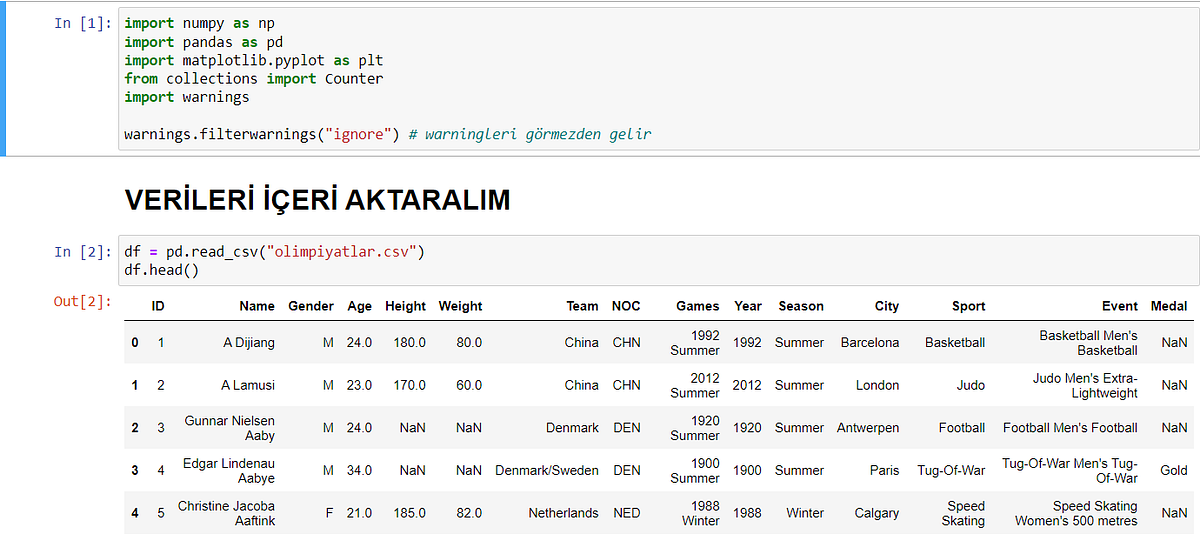Click the Winter season cell

tap(805, 513)
